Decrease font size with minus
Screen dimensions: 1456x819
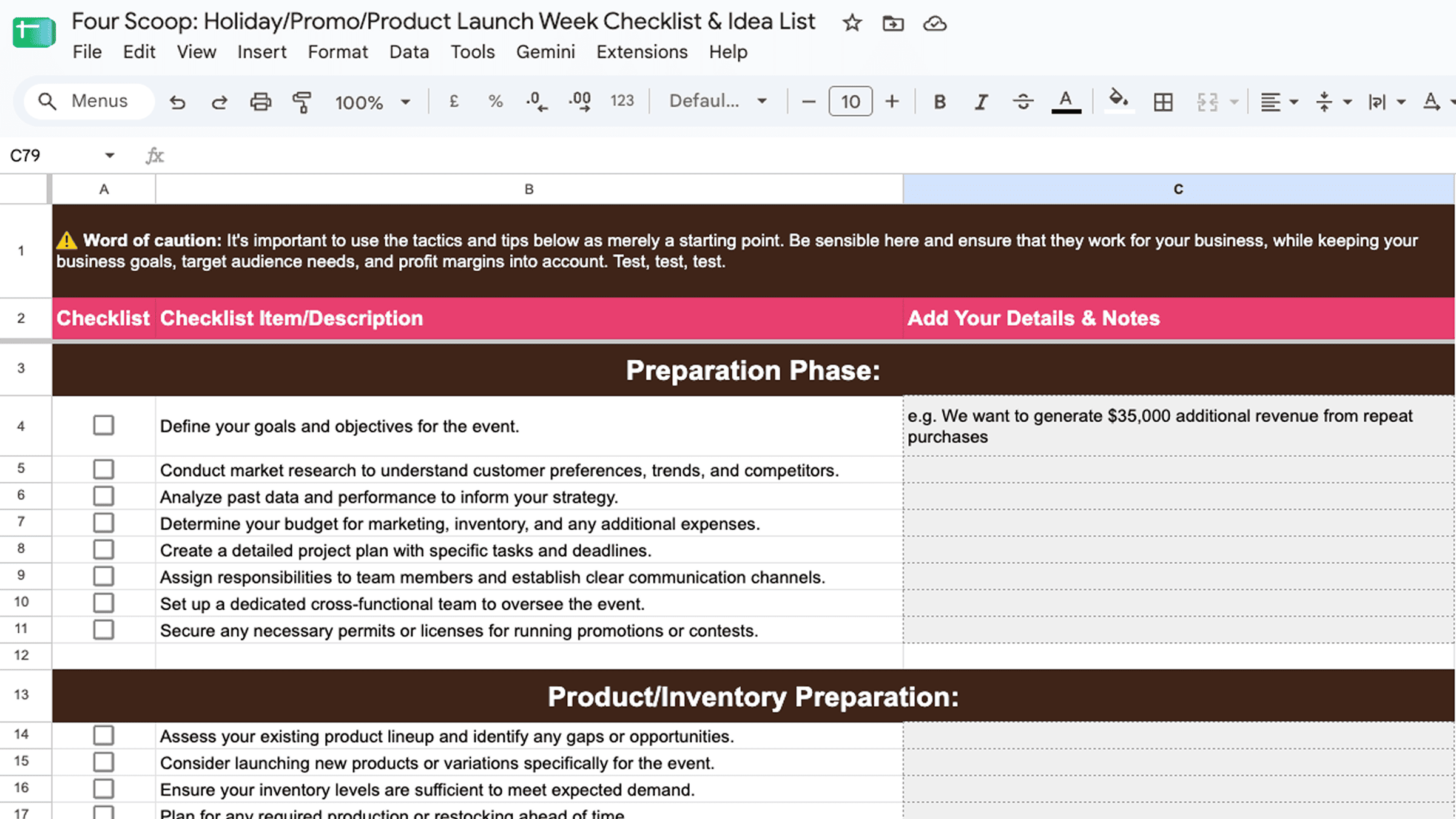point(808,101)
